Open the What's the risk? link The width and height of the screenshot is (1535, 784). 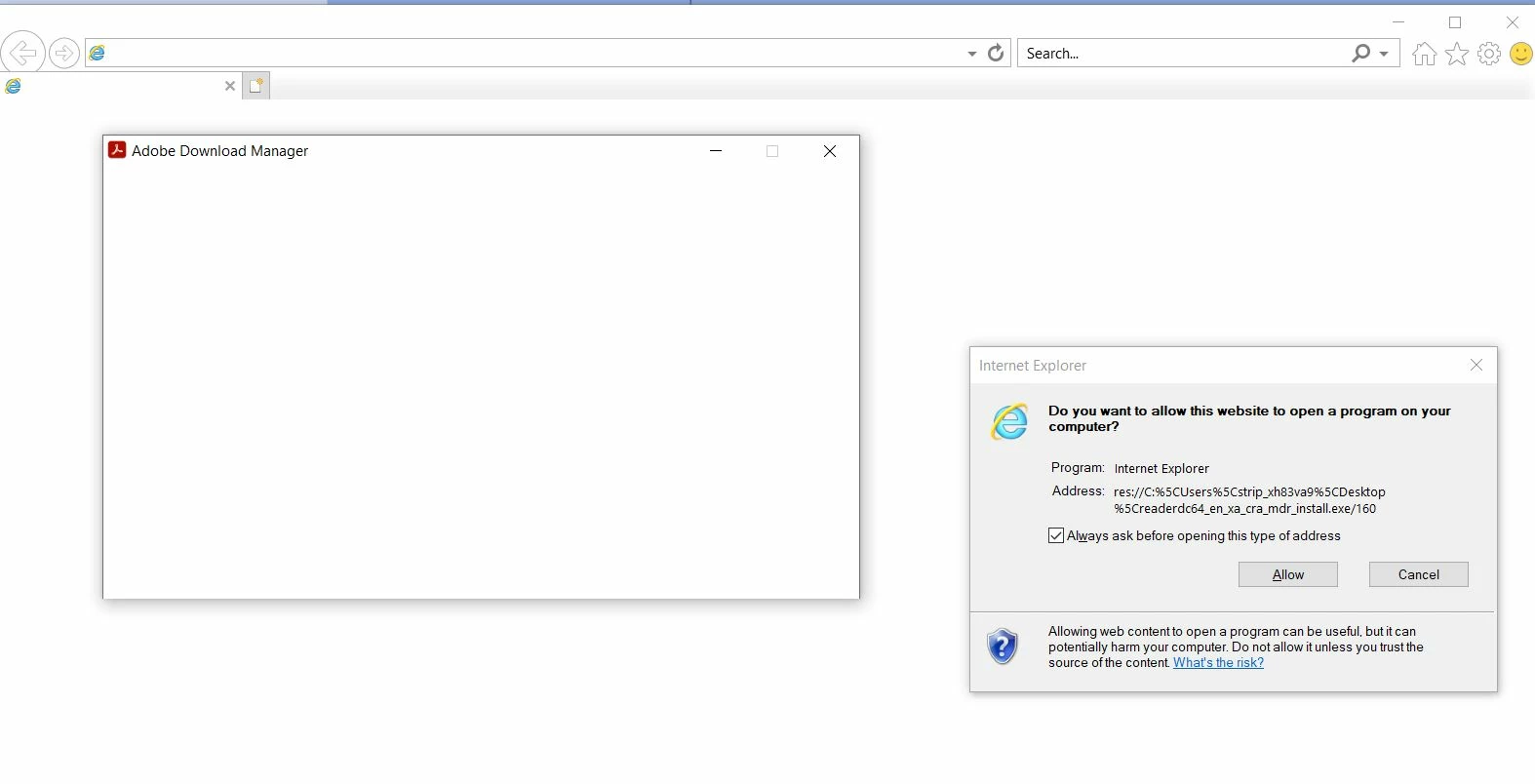(1219, 663)
